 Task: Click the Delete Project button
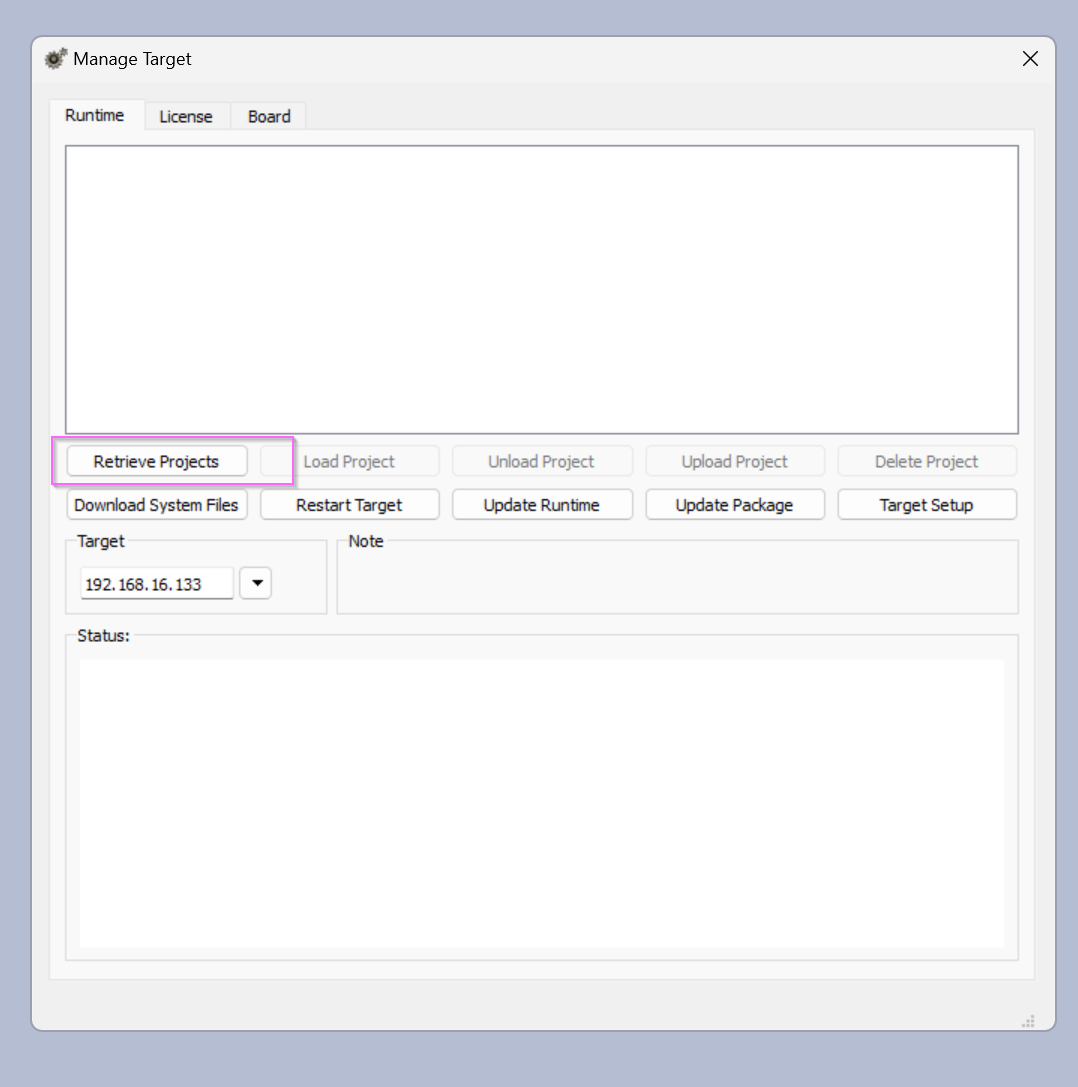click(x=927, y=462)
